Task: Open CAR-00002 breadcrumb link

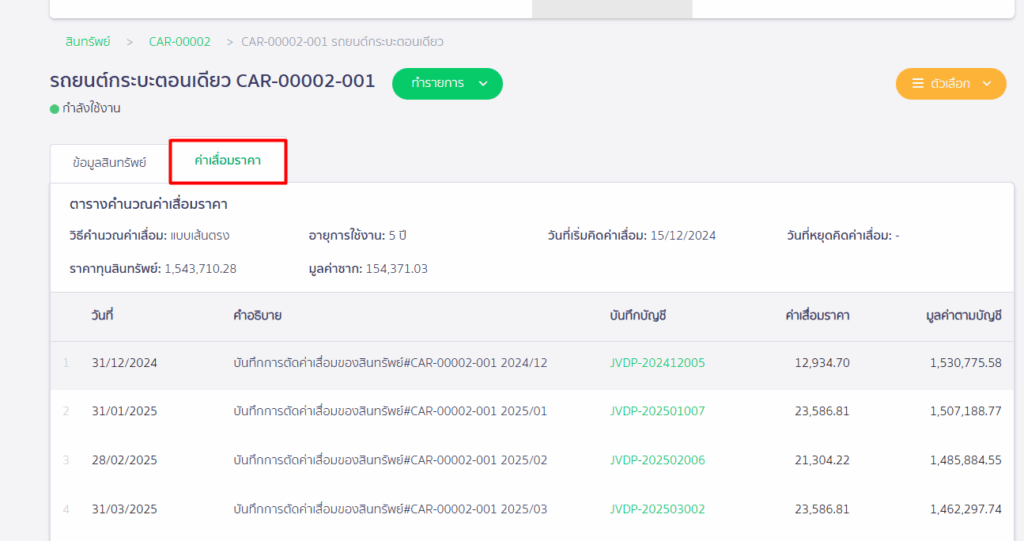Action: [179, 42]
